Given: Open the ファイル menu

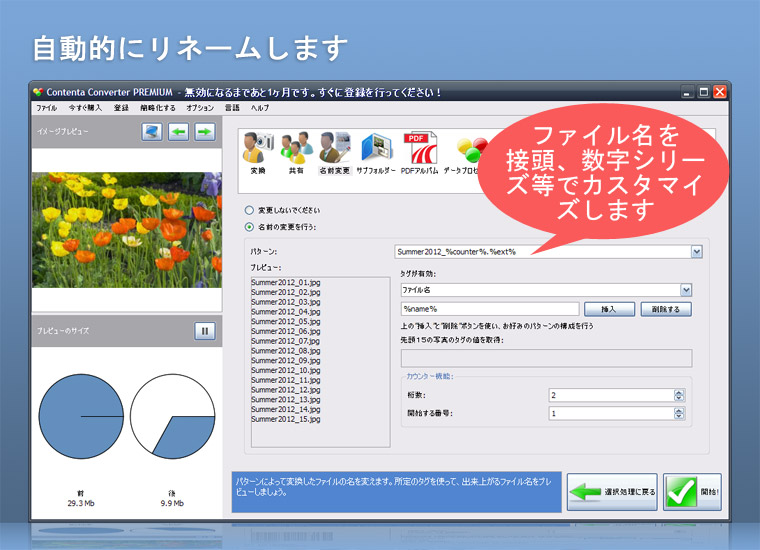Looking at the screenshot, I should tap(47, 108).
